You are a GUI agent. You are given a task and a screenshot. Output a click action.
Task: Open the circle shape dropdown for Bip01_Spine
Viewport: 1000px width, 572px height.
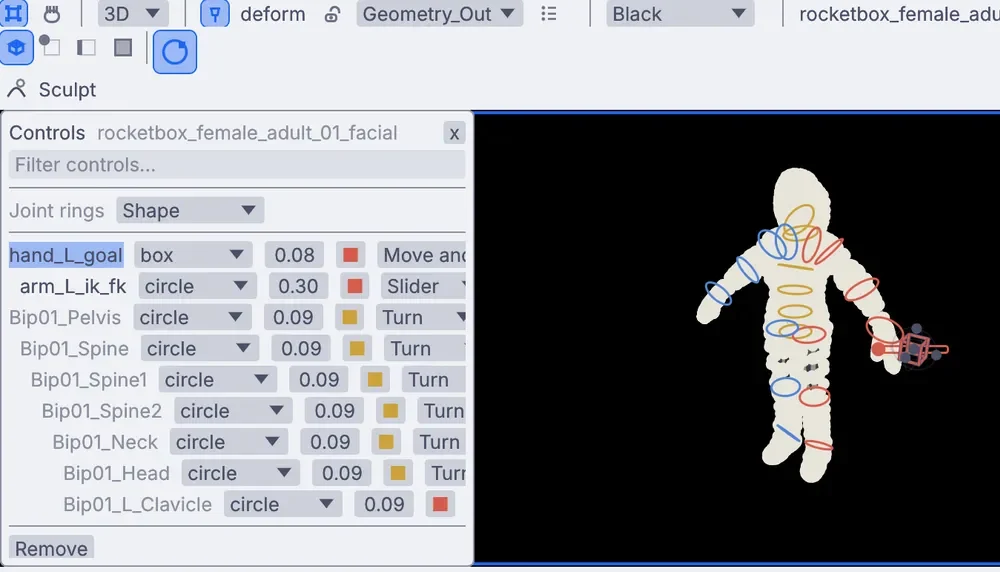pos(200,349)
